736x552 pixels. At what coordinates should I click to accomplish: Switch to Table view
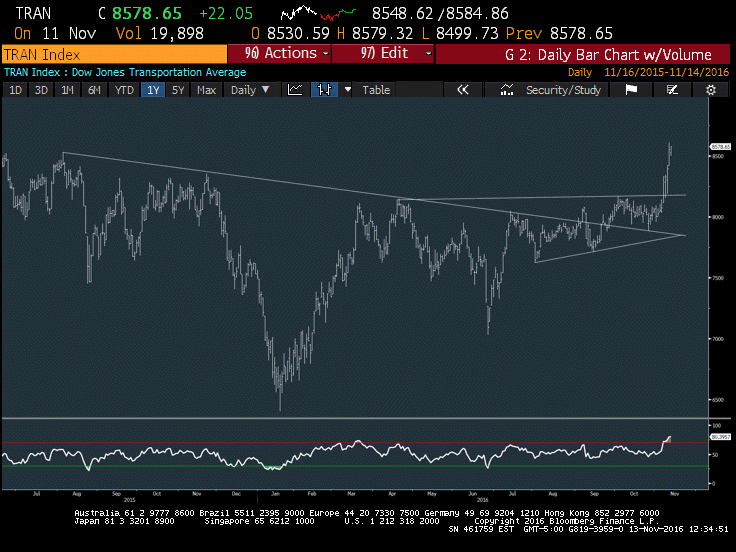pyautogui.click(x=376, y=90)
